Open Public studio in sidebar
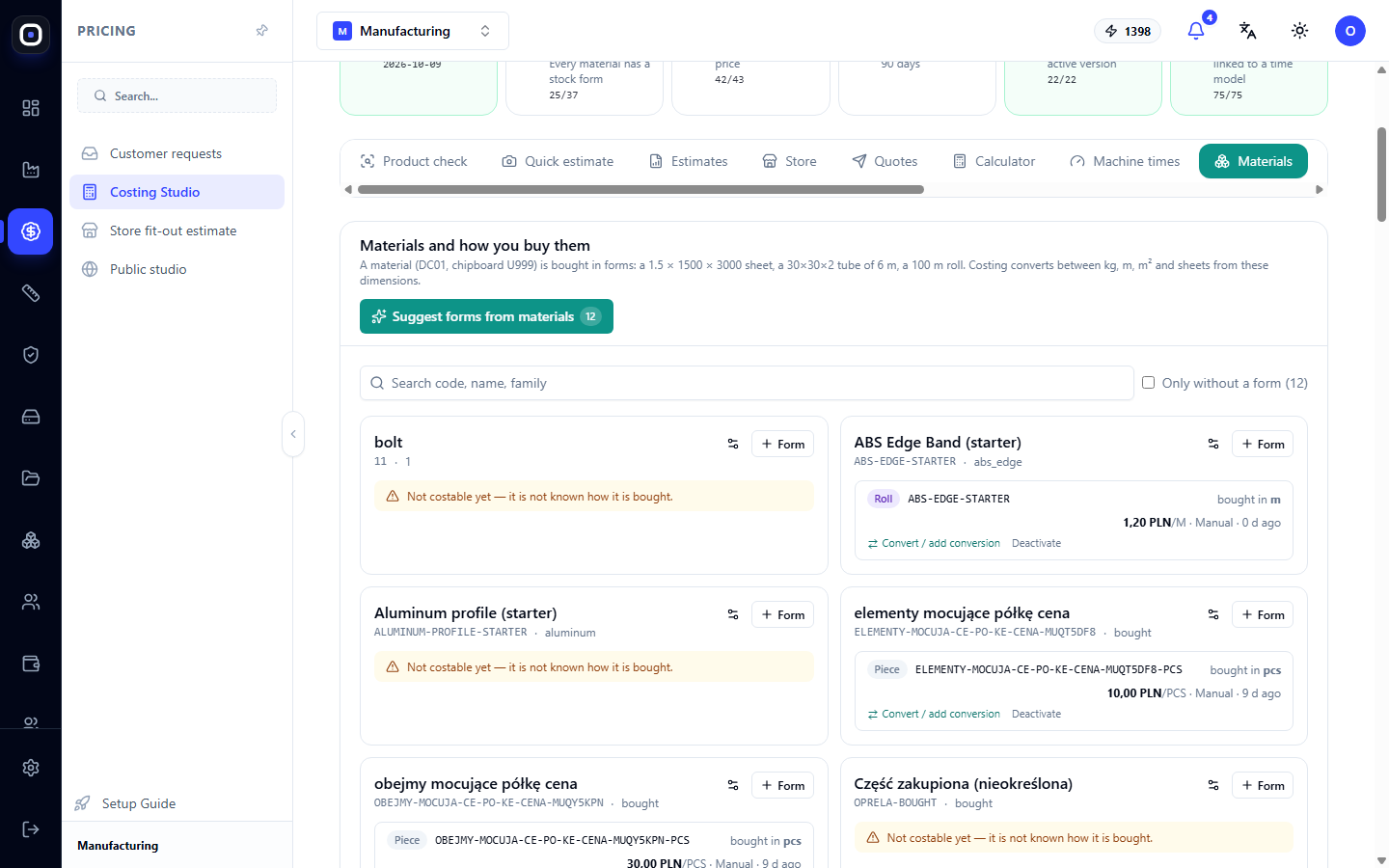1389x868 pixels. point(177,269)
